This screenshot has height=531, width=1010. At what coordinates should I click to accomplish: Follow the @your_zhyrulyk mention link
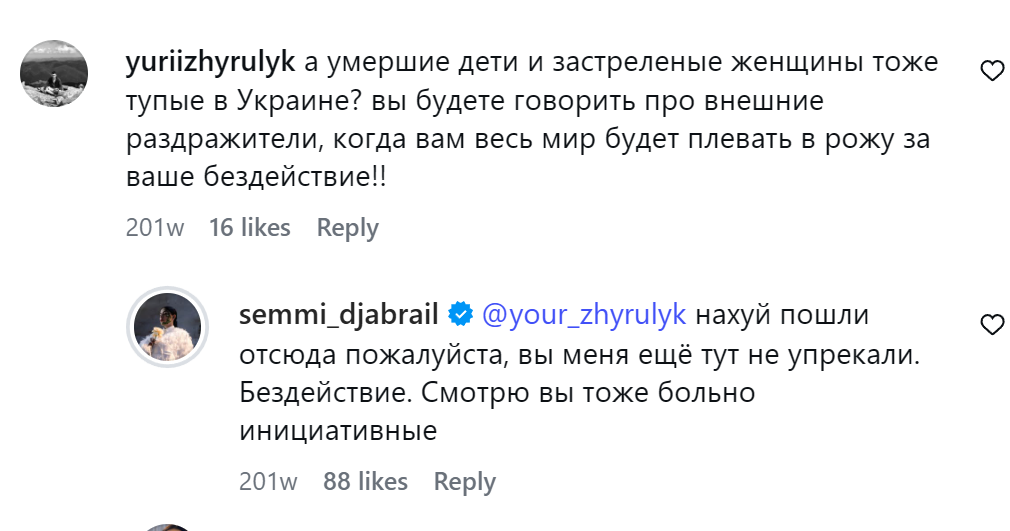point(584,315)
